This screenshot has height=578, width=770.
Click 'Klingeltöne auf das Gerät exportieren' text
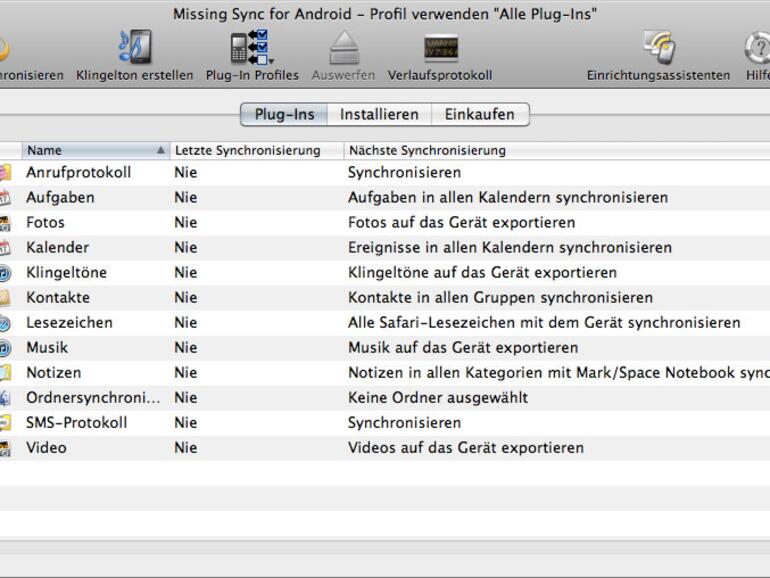tap(482, 273)
